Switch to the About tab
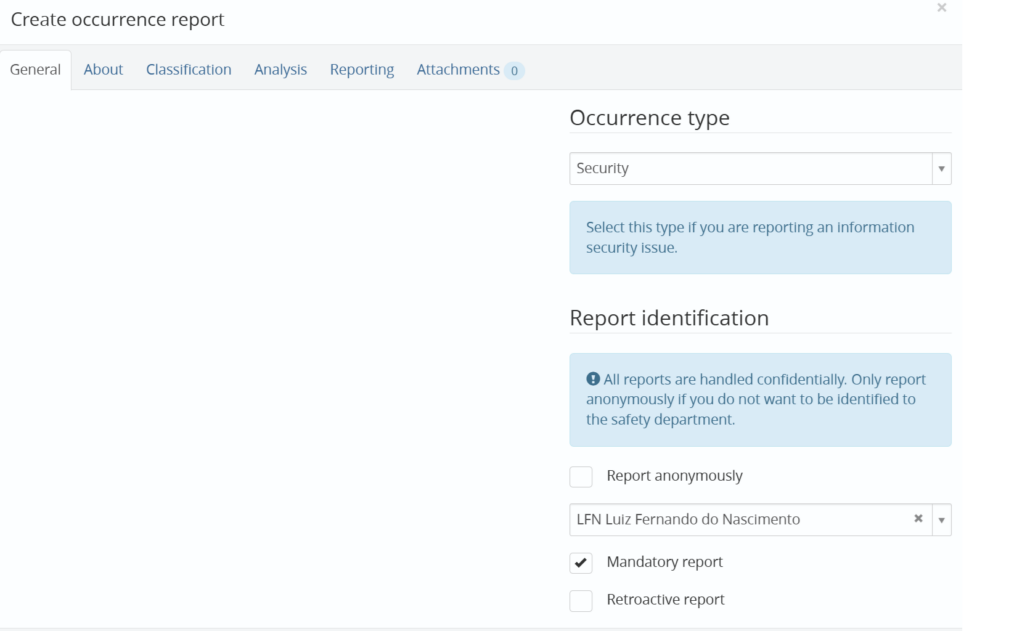Screen dimensions: 1030x631 [x=103, y=70]
